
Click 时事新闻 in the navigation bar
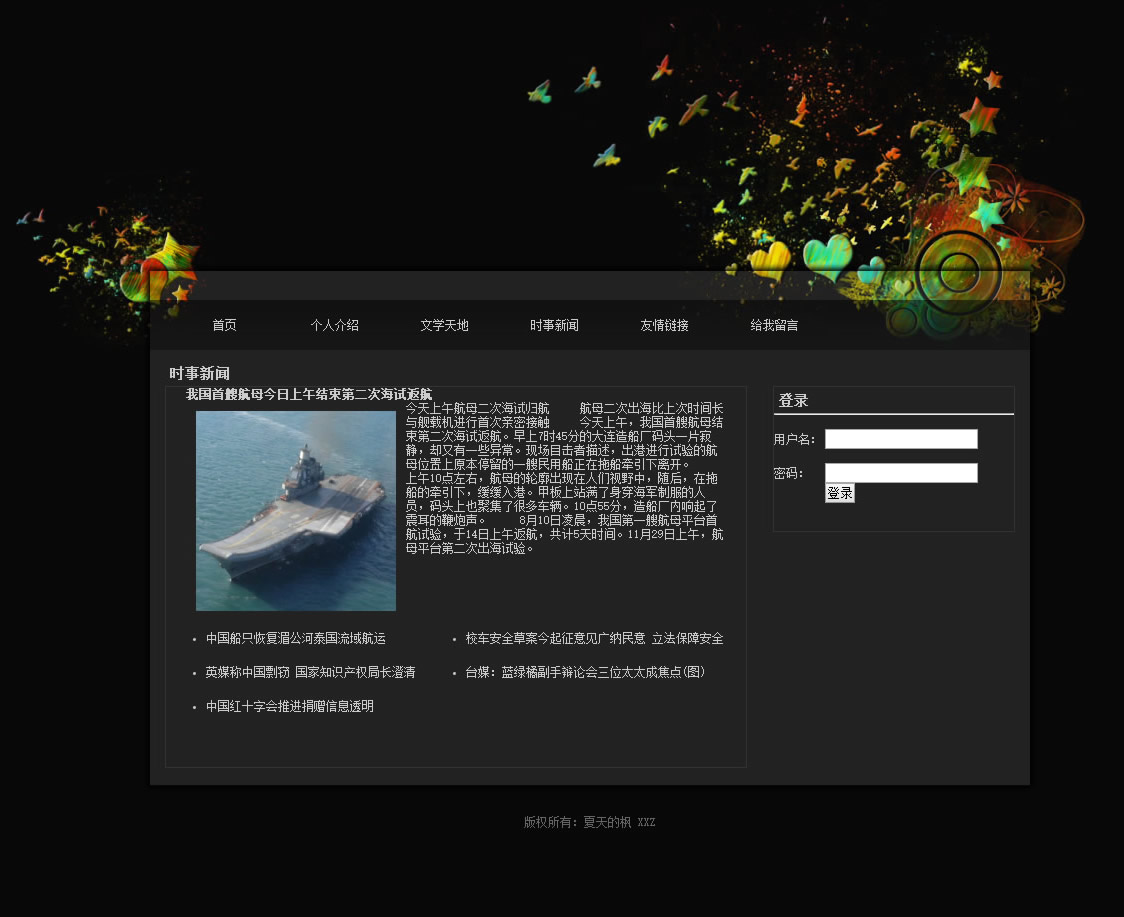(x=554, y=325)
